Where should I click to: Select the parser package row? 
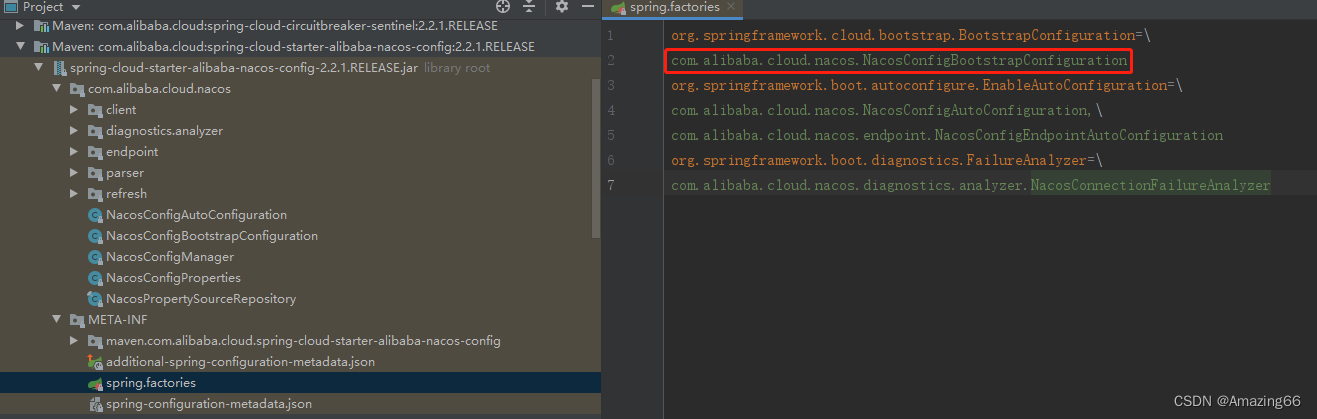(x=300, y=173)
